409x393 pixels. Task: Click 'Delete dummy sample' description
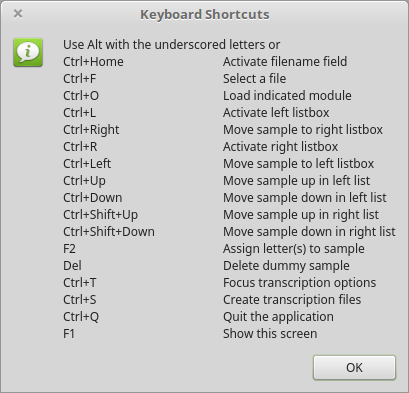pyautogui.click(x=286, y=266)
